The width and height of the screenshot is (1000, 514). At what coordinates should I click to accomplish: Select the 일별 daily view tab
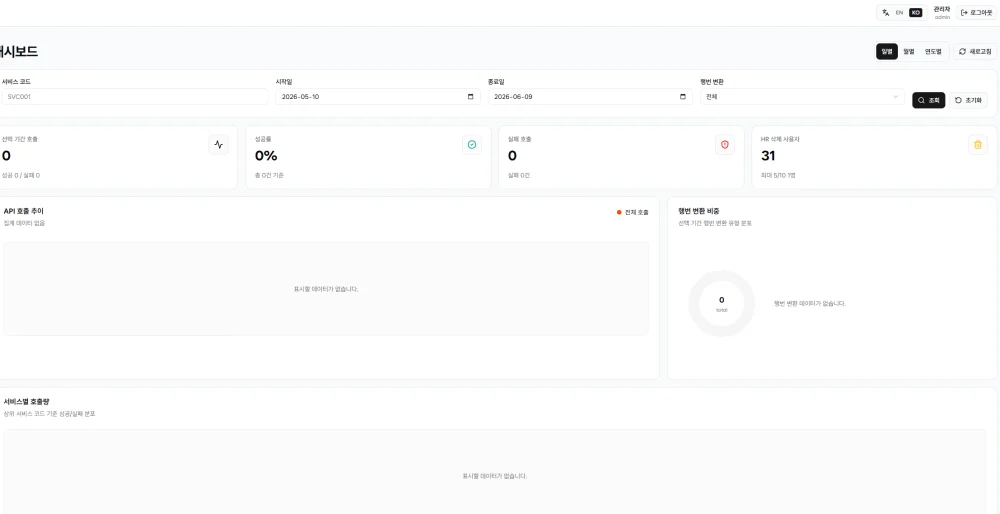(x=887, y=52)
